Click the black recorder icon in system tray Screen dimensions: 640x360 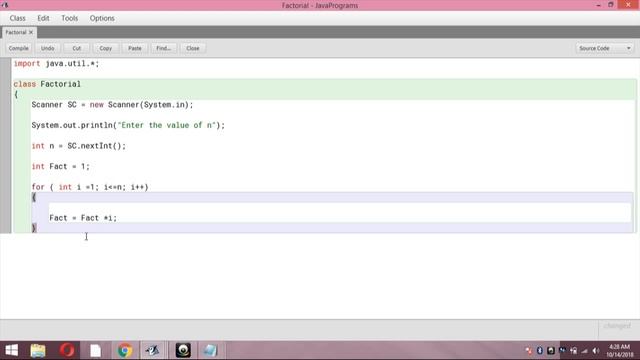point(551,351)
